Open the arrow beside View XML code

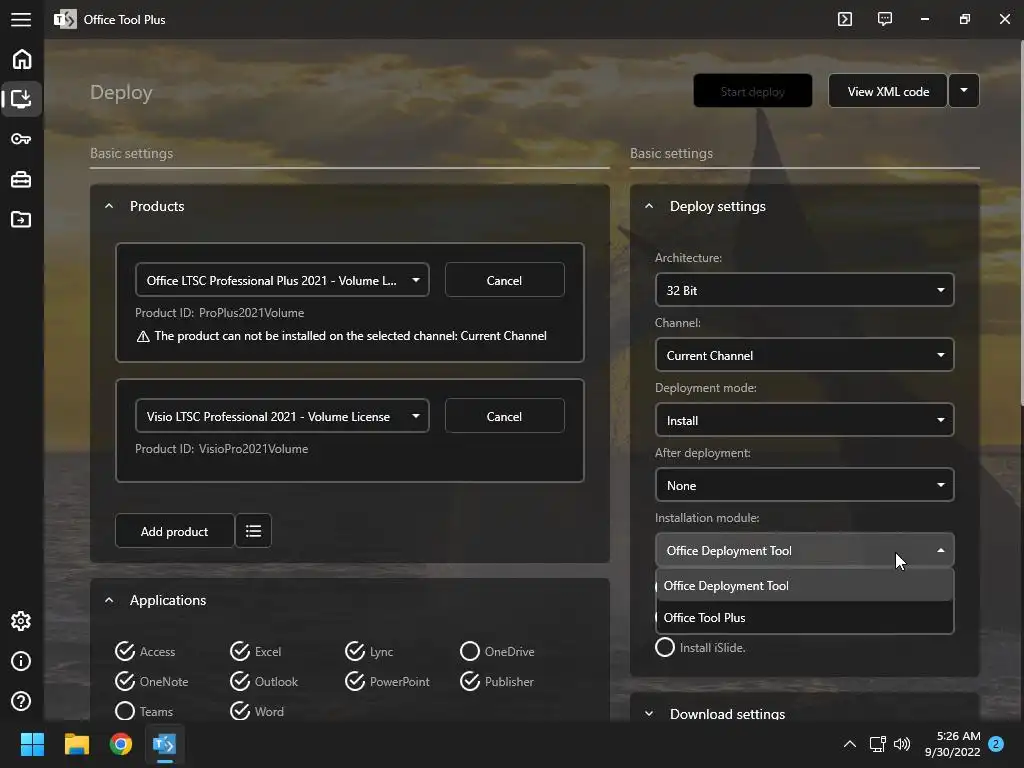(964, 91)
